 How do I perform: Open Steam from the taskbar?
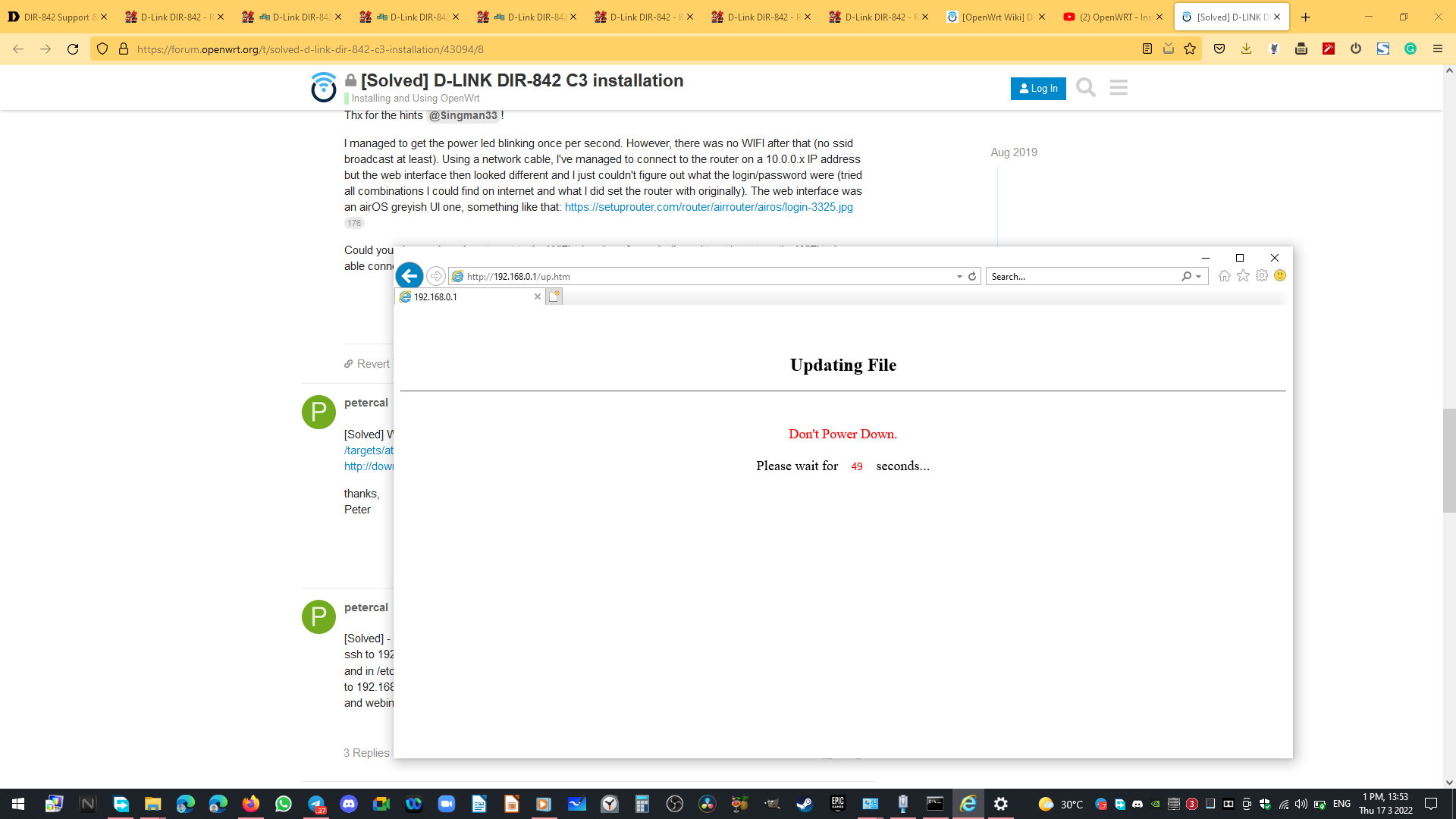coord(805,804)
